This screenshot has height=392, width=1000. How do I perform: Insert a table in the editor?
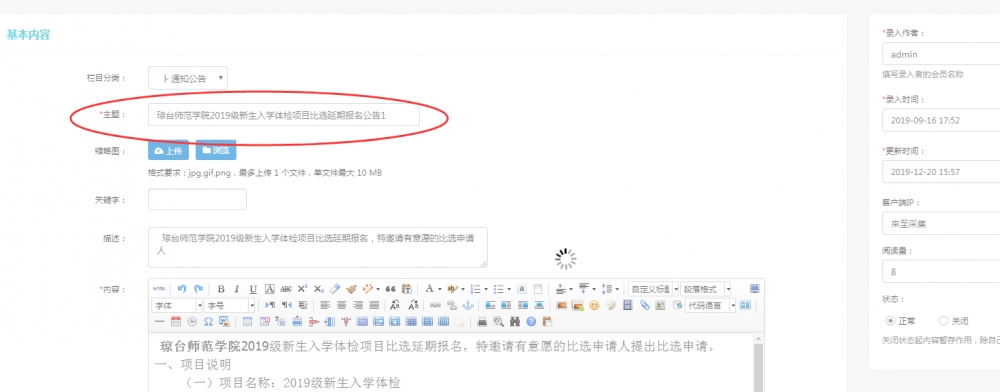click(x=247, y=321)
